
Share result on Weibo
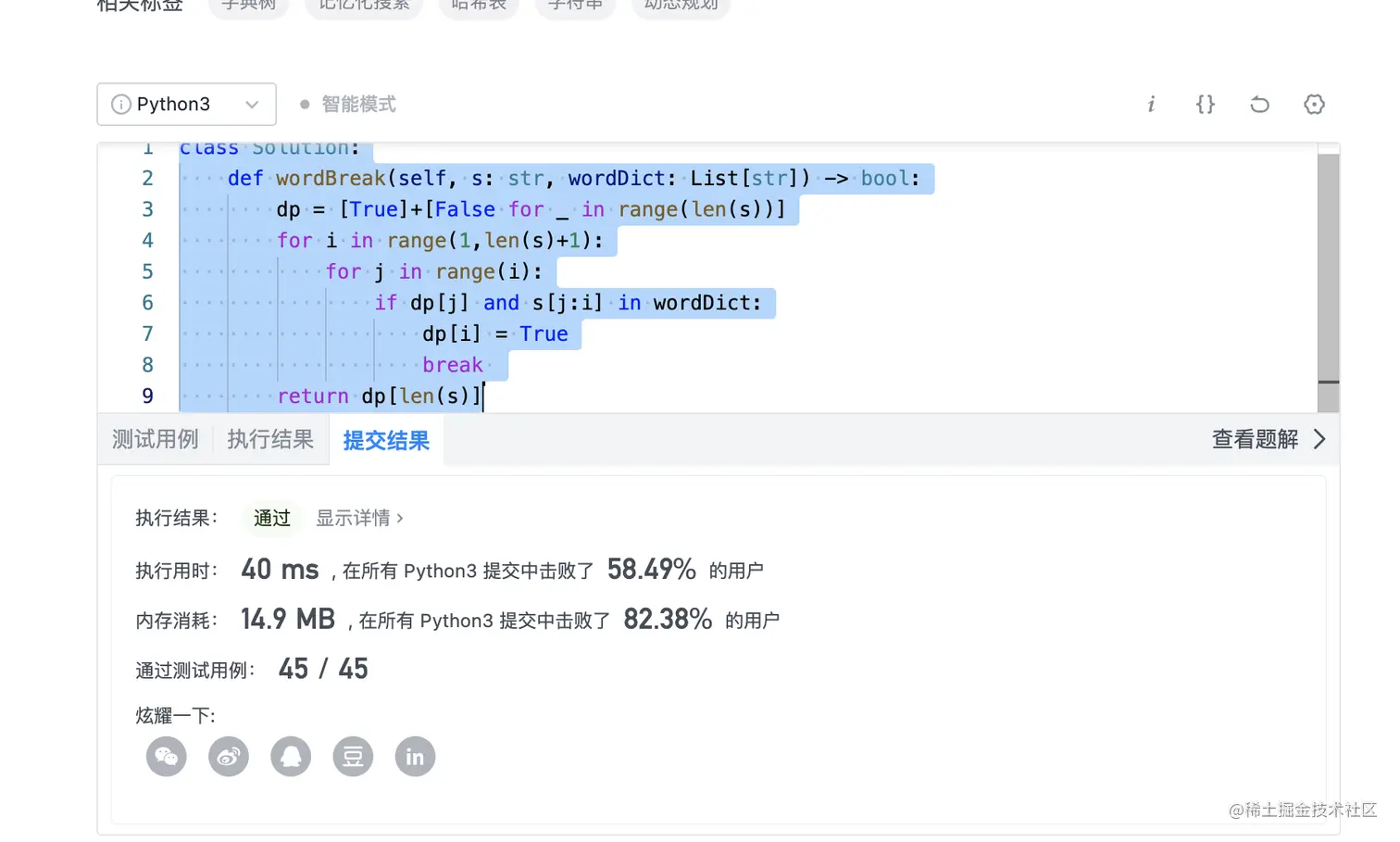pyautogui.click(x=229, y=757)
